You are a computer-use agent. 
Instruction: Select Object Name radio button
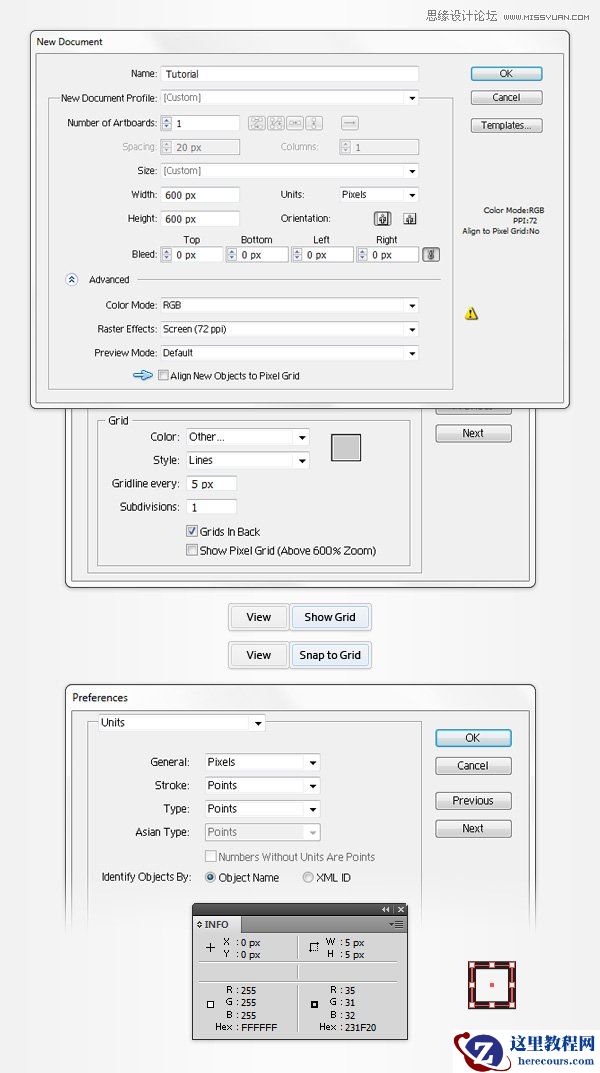211,877
